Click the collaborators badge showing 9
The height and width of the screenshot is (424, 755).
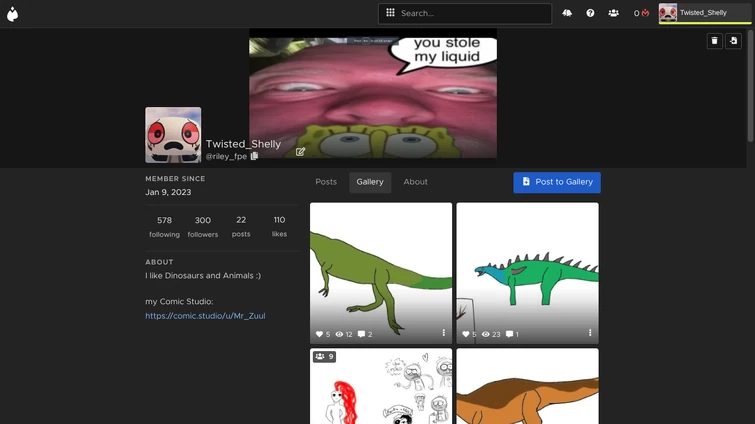(324, 357)
